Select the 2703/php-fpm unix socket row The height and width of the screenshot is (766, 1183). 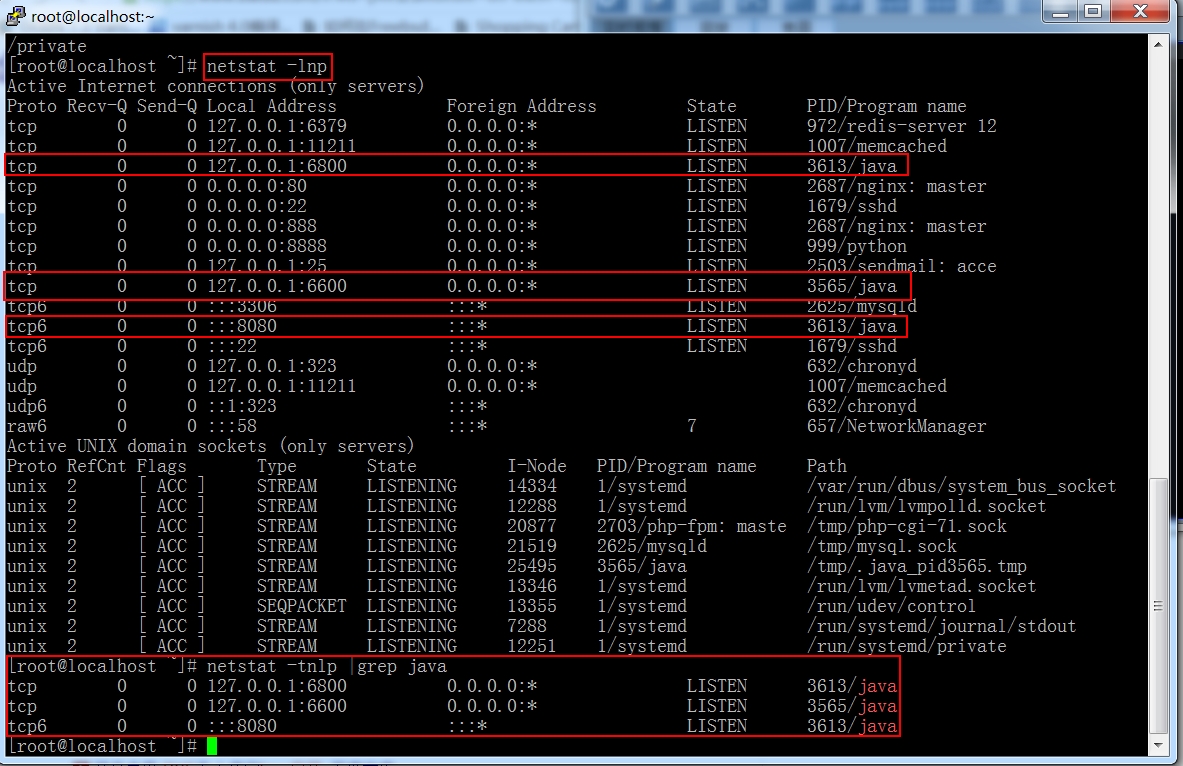506,526
